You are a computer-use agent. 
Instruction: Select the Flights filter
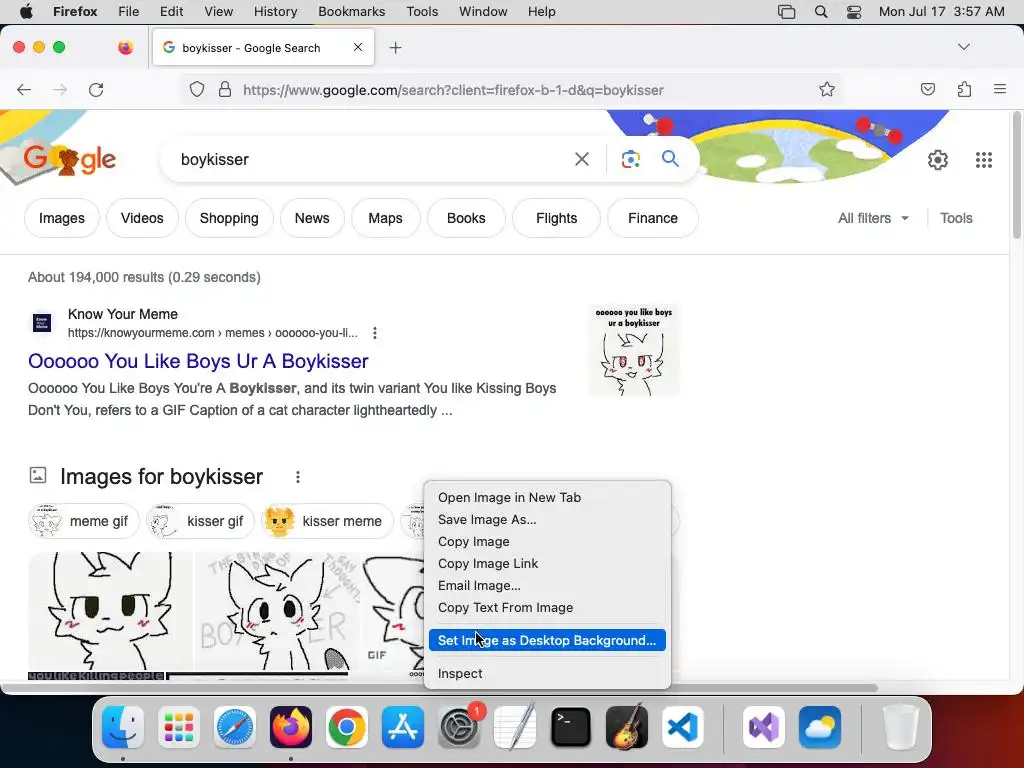[556, 218]
